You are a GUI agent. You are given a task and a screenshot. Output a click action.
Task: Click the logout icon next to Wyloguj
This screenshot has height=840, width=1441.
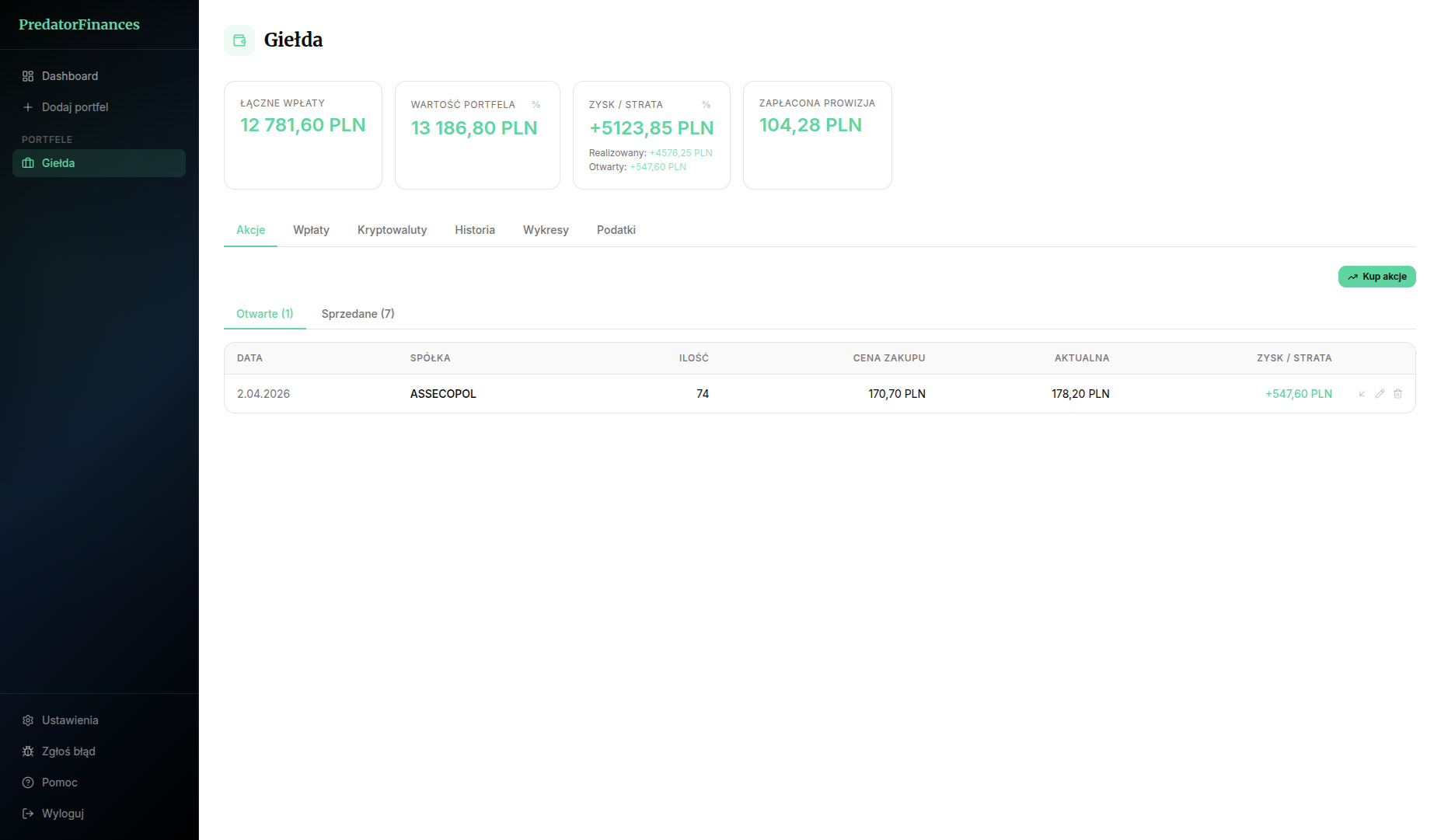tap(28, 814)
